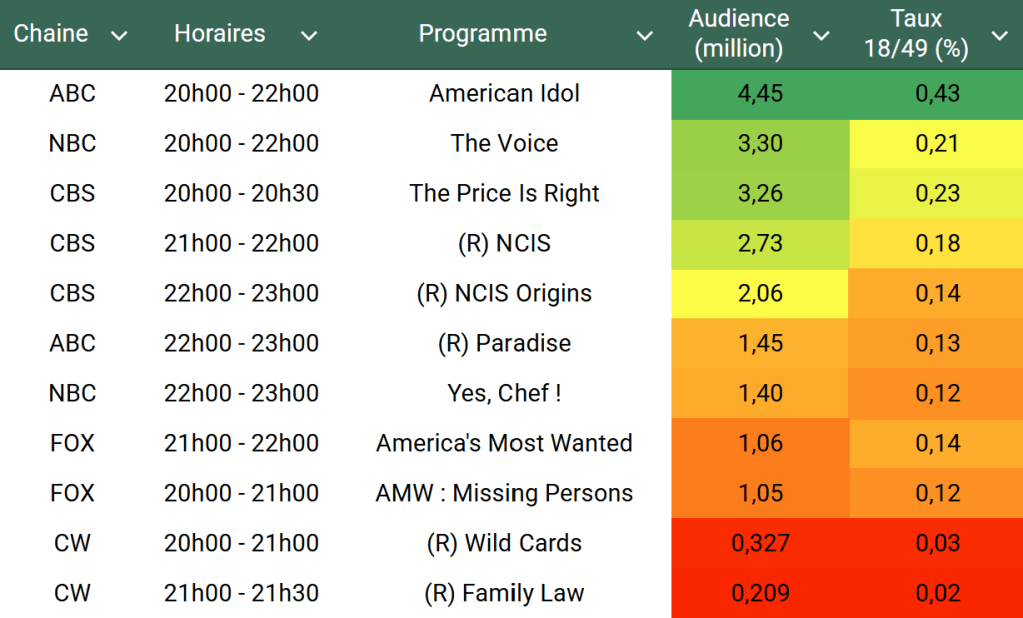Image resolution: width=1023 pixels, height=618 pixels.
Task: Open the Taux 18/49 (%) dropdown arrow
Action: pos(999,36)
